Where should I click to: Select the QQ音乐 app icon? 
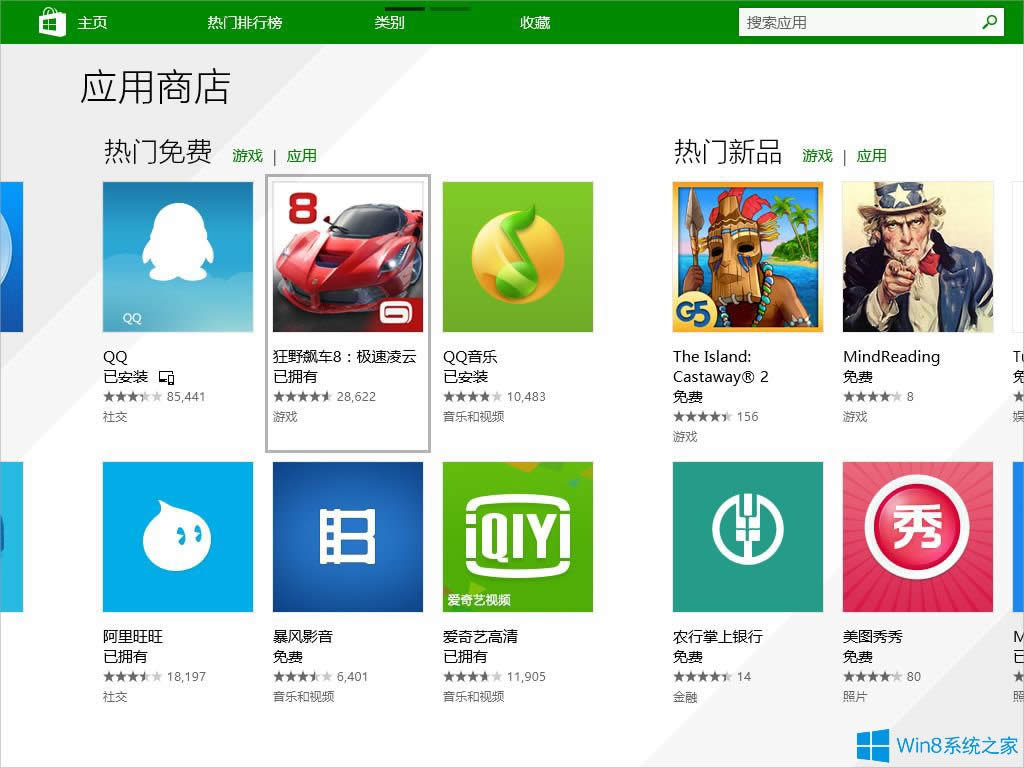517,256
